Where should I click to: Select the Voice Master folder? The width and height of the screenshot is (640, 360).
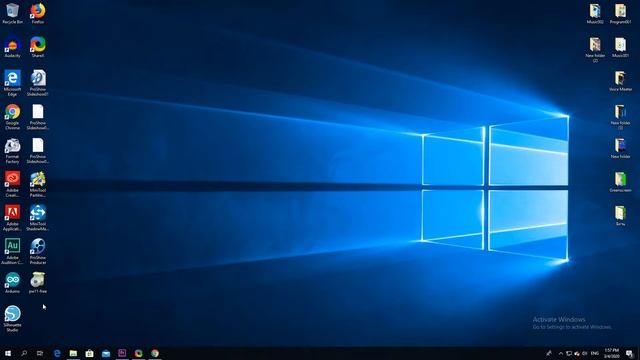pos(620,81)
